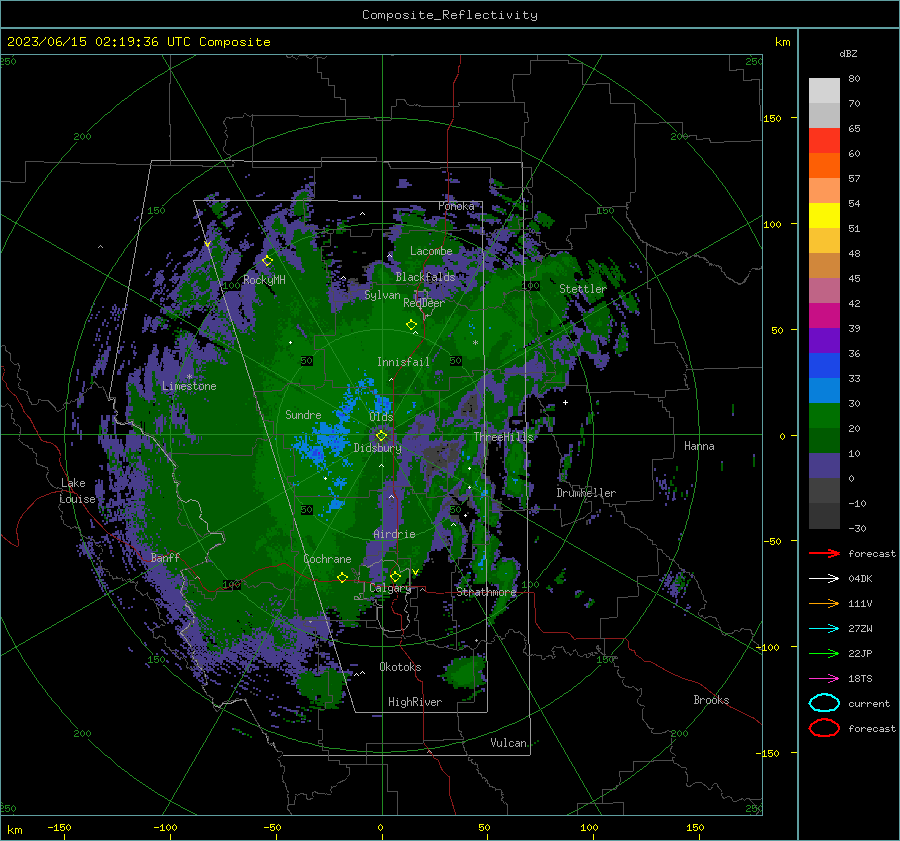This screenshot has height=841, width=900.
Task: Click the HighRiver label
Action: (x=415, y=702)
